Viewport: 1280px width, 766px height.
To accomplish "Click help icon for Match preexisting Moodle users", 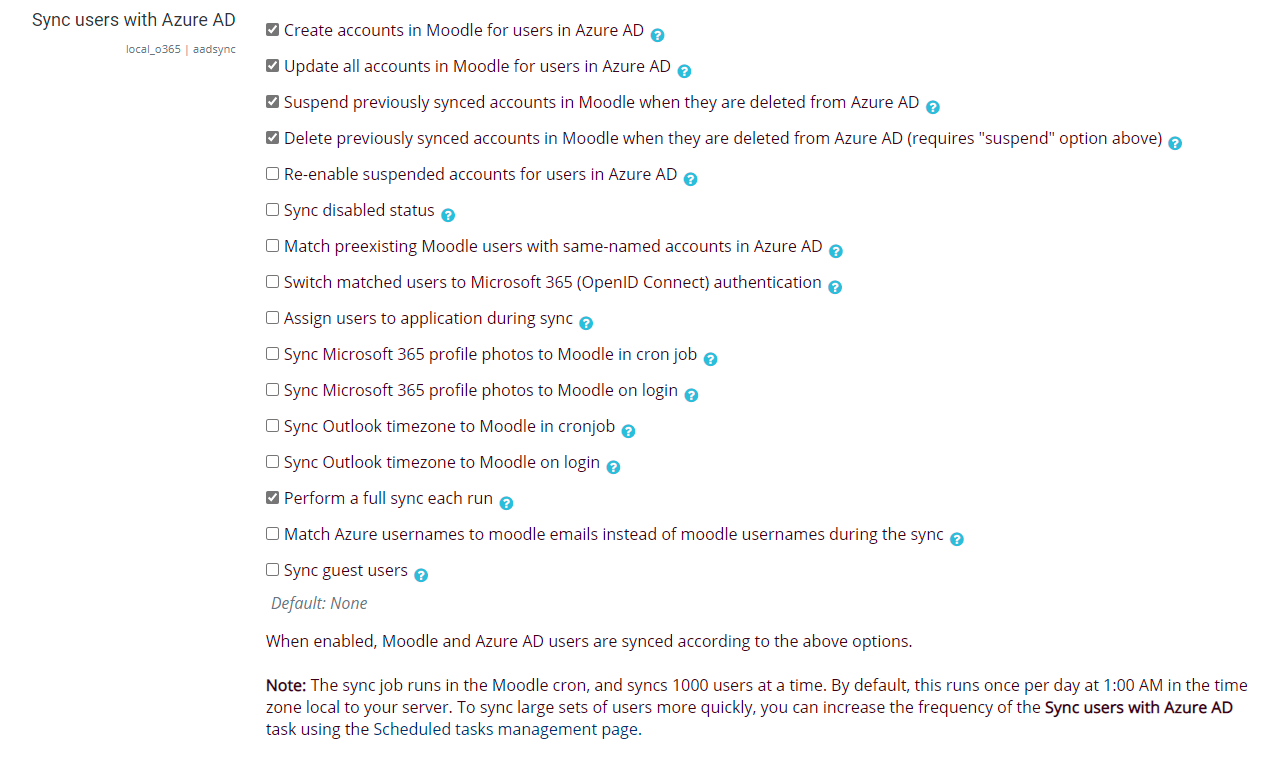I will coord(835,250).
